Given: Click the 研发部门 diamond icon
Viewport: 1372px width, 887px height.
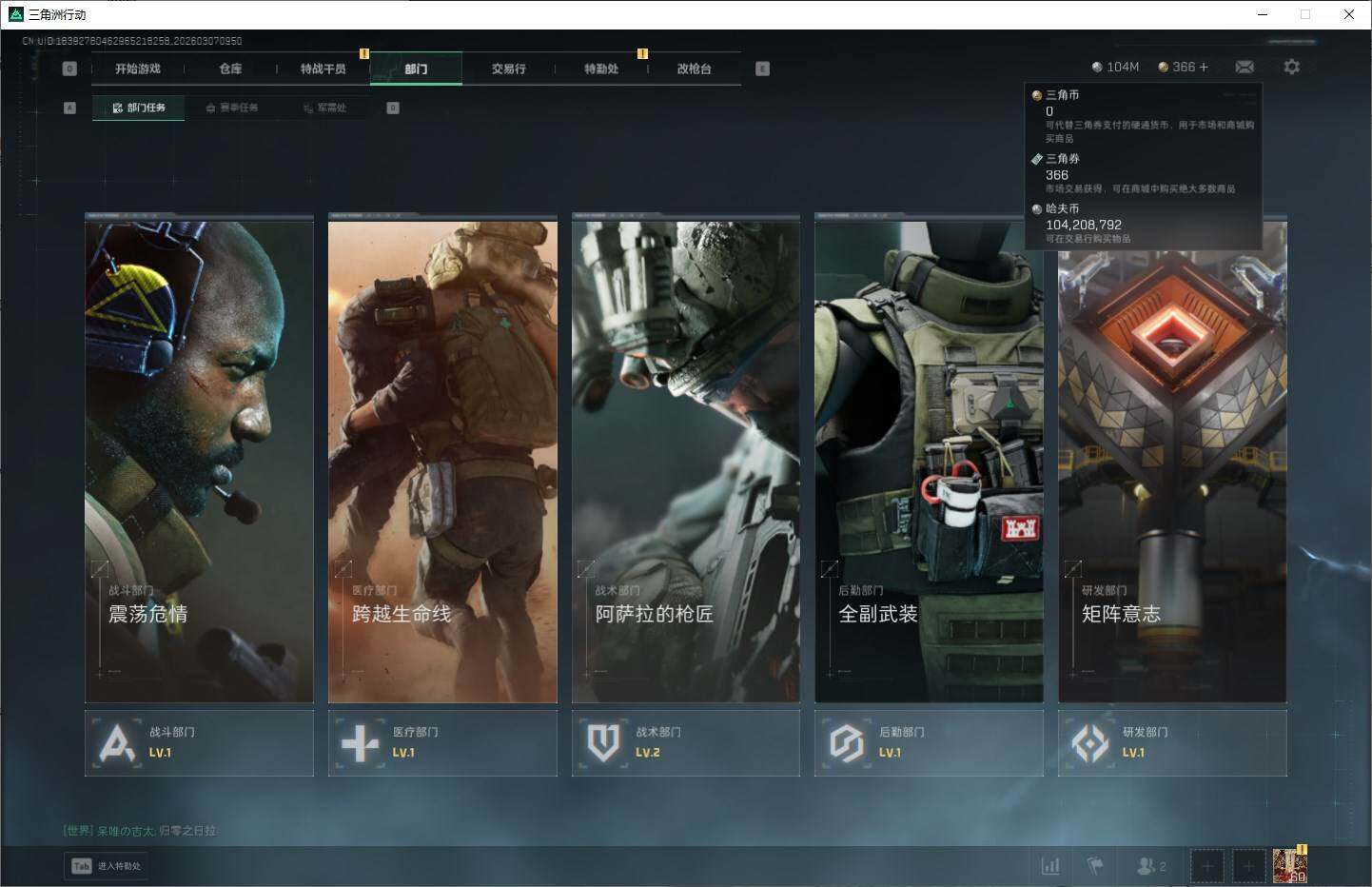Looking at the screenshot, I should (x=1089, y=742).
